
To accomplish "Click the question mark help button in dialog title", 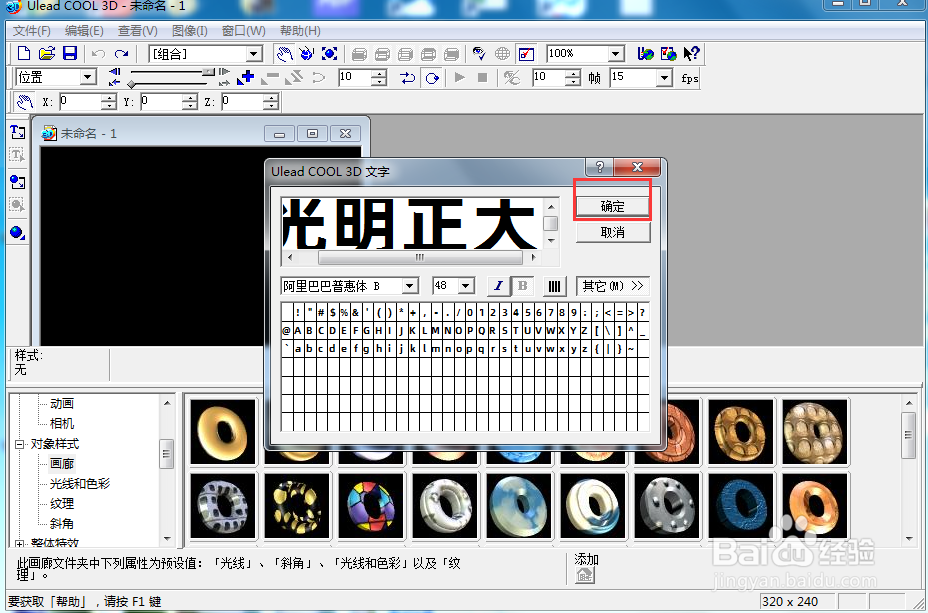I will 600,167.
